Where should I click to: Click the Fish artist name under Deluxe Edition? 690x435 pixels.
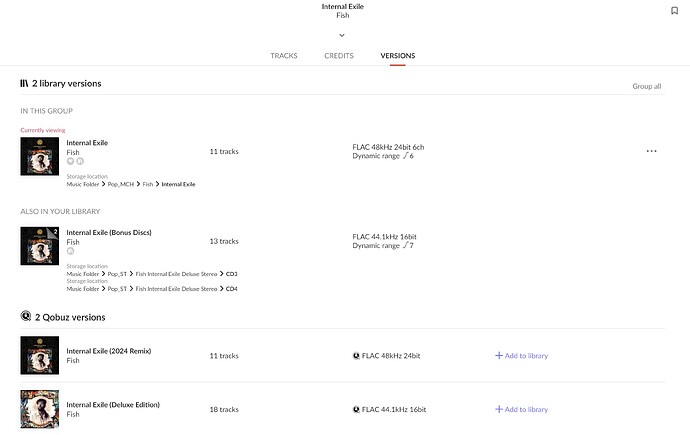[73, 414]
